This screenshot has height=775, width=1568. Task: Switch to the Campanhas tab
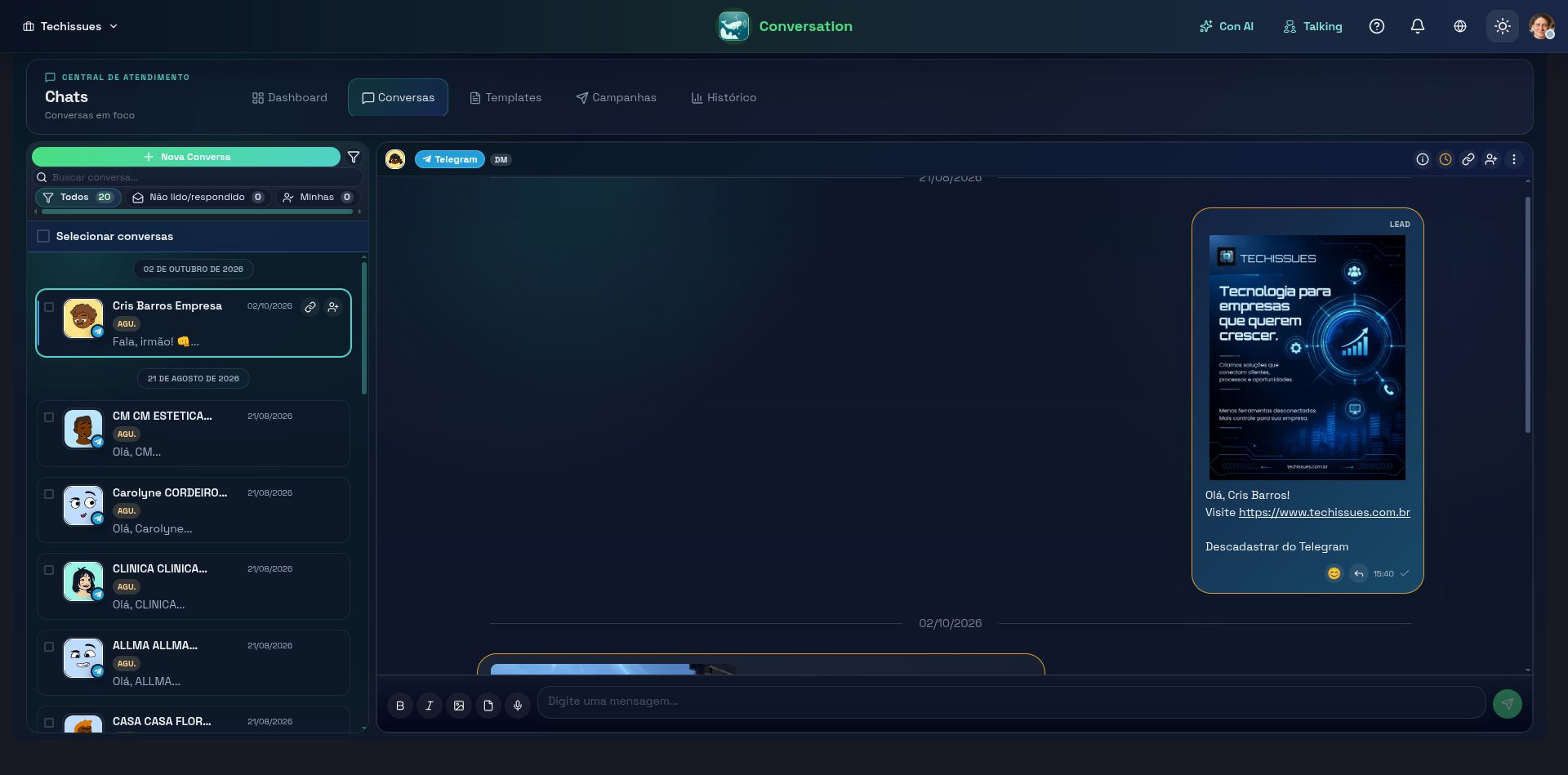[616, 97]
